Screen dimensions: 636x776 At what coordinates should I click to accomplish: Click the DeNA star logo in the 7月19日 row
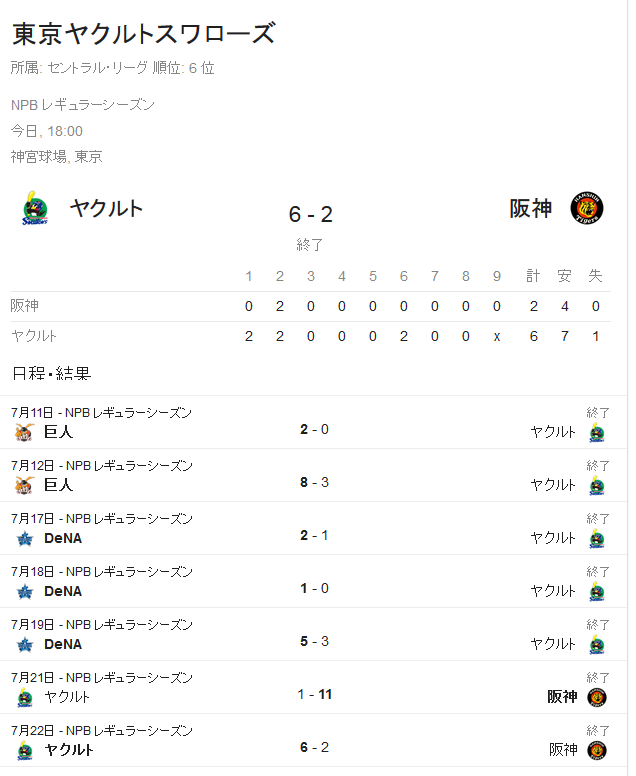coord(25,644)
